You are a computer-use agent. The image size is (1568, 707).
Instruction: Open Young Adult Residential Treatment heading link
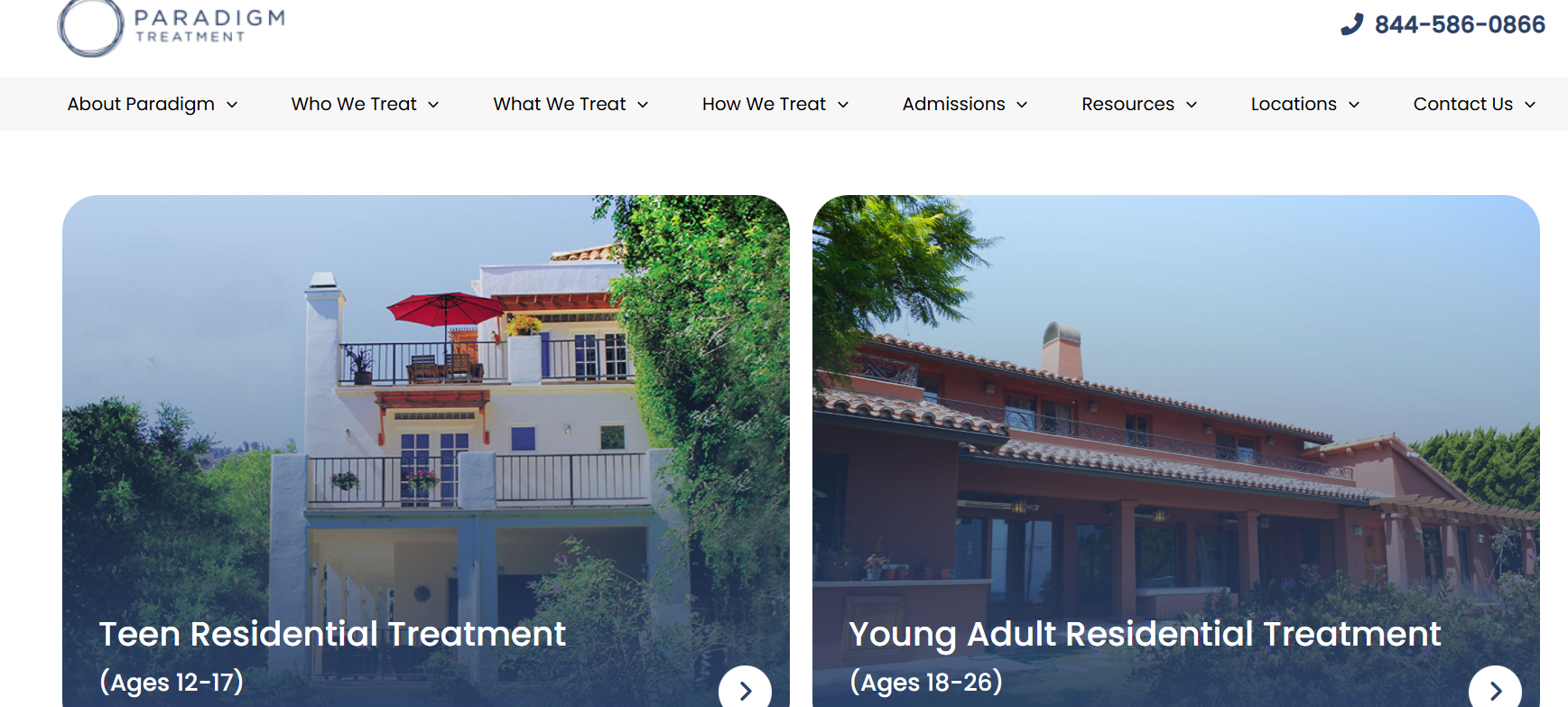[1145, 635]
